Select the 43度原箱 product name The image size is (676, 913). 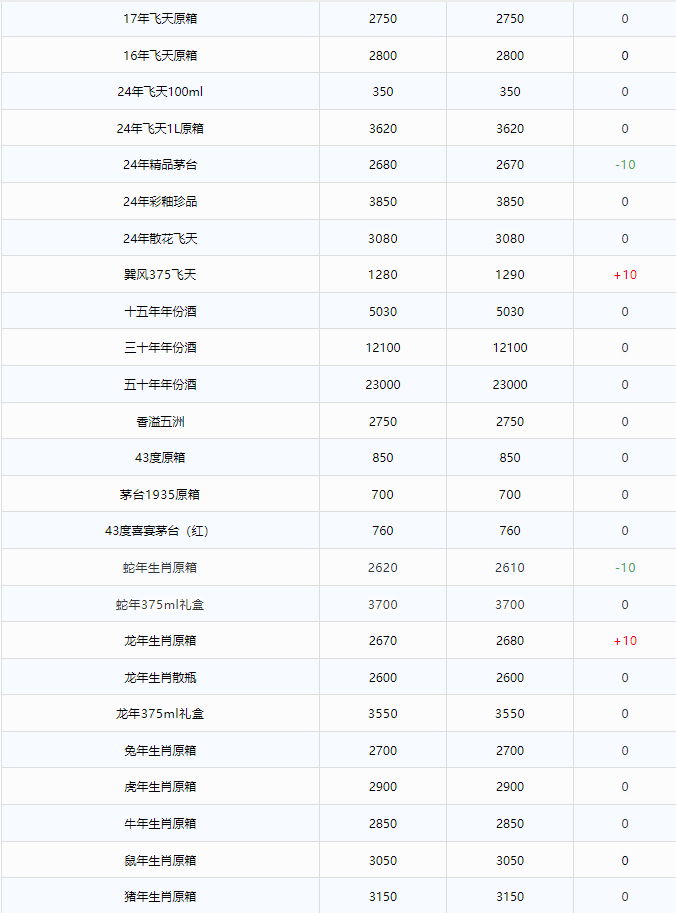(x=160, y=458)
